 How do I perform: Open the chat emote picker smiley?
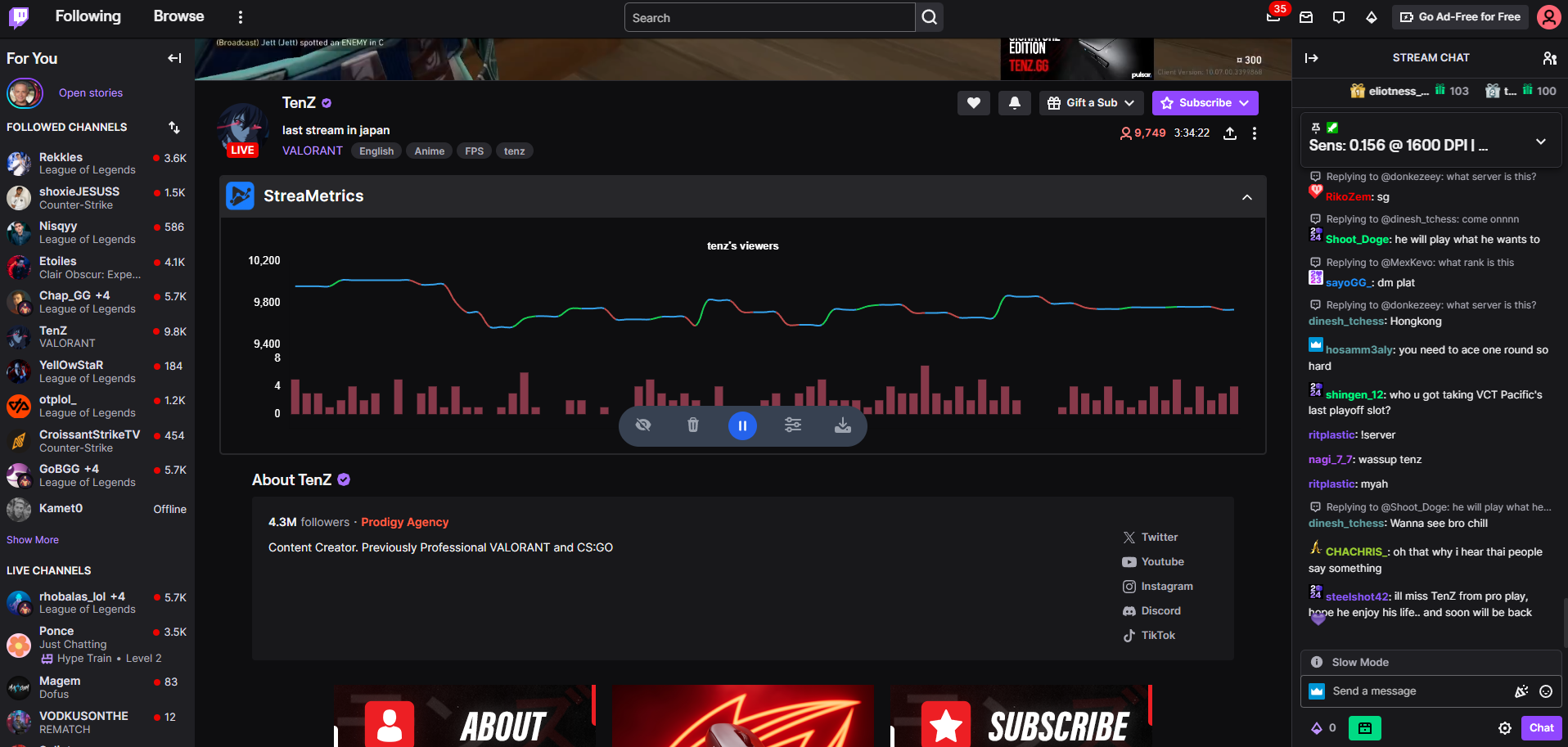coord(1546,691)
